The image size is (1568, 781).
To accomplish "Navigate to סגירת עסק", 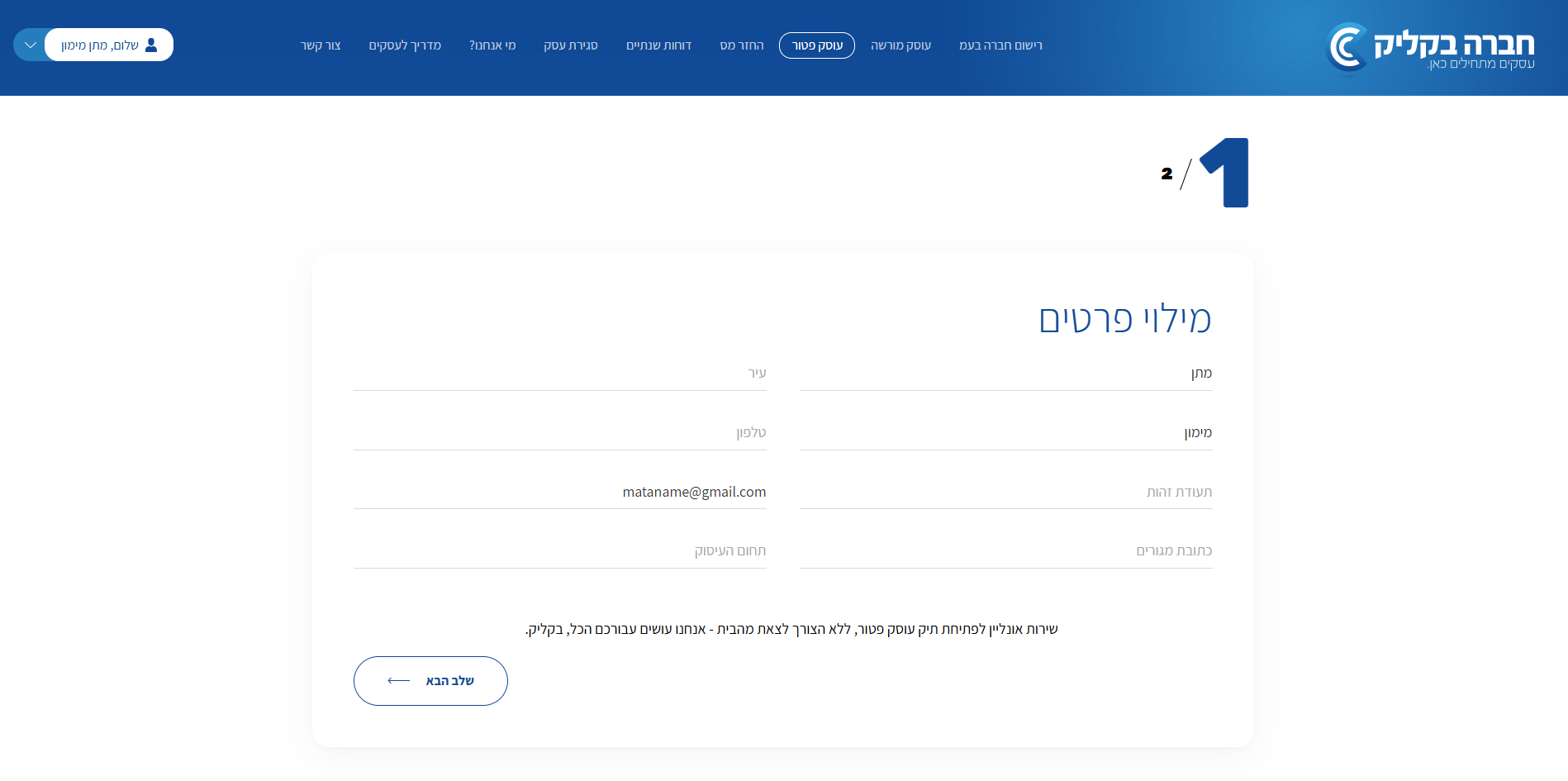I will 570,45.
